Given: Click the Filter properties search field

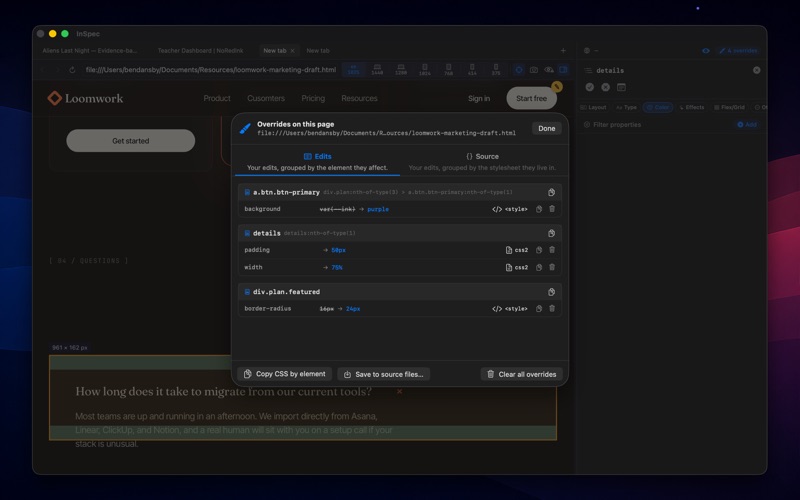Looking at the screenshot, I should (658, 124).
